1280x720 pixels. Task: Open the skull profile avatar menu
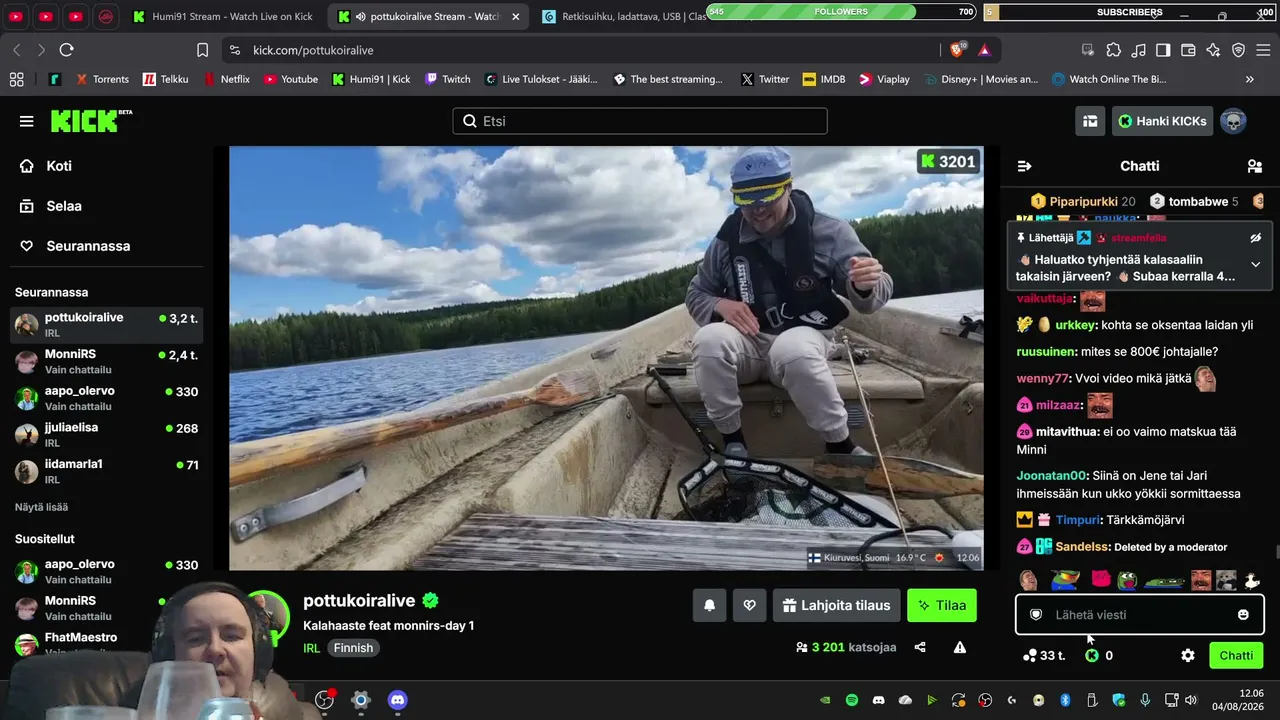coord(1233,121)
